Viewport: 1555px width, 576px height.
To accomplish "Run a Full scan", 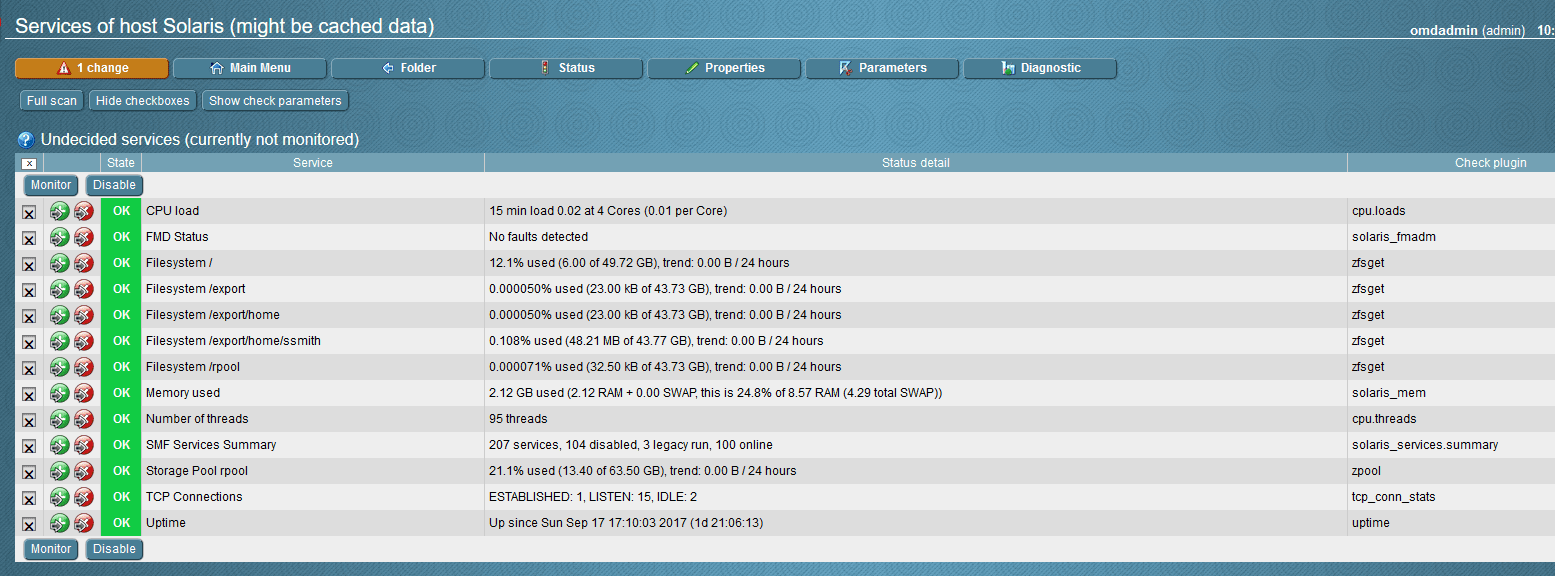I will [x=52, y=101].
